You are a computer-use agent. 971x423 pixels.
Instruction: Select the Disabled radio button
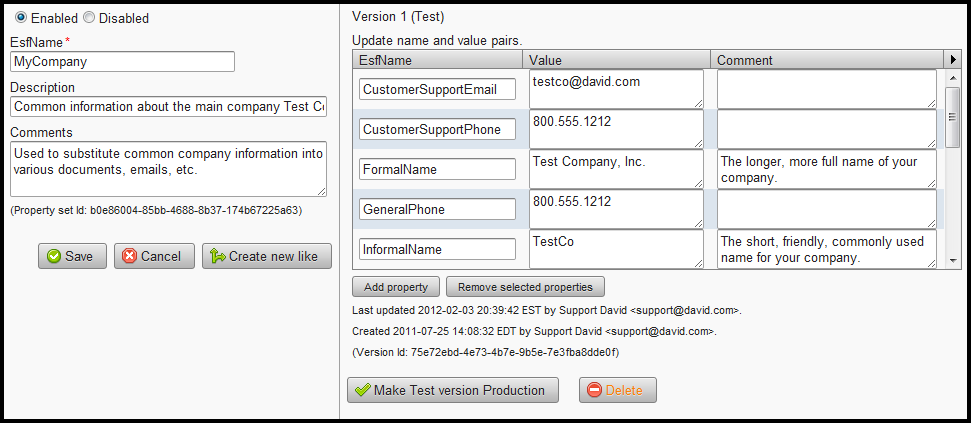(x=89, y=18)
